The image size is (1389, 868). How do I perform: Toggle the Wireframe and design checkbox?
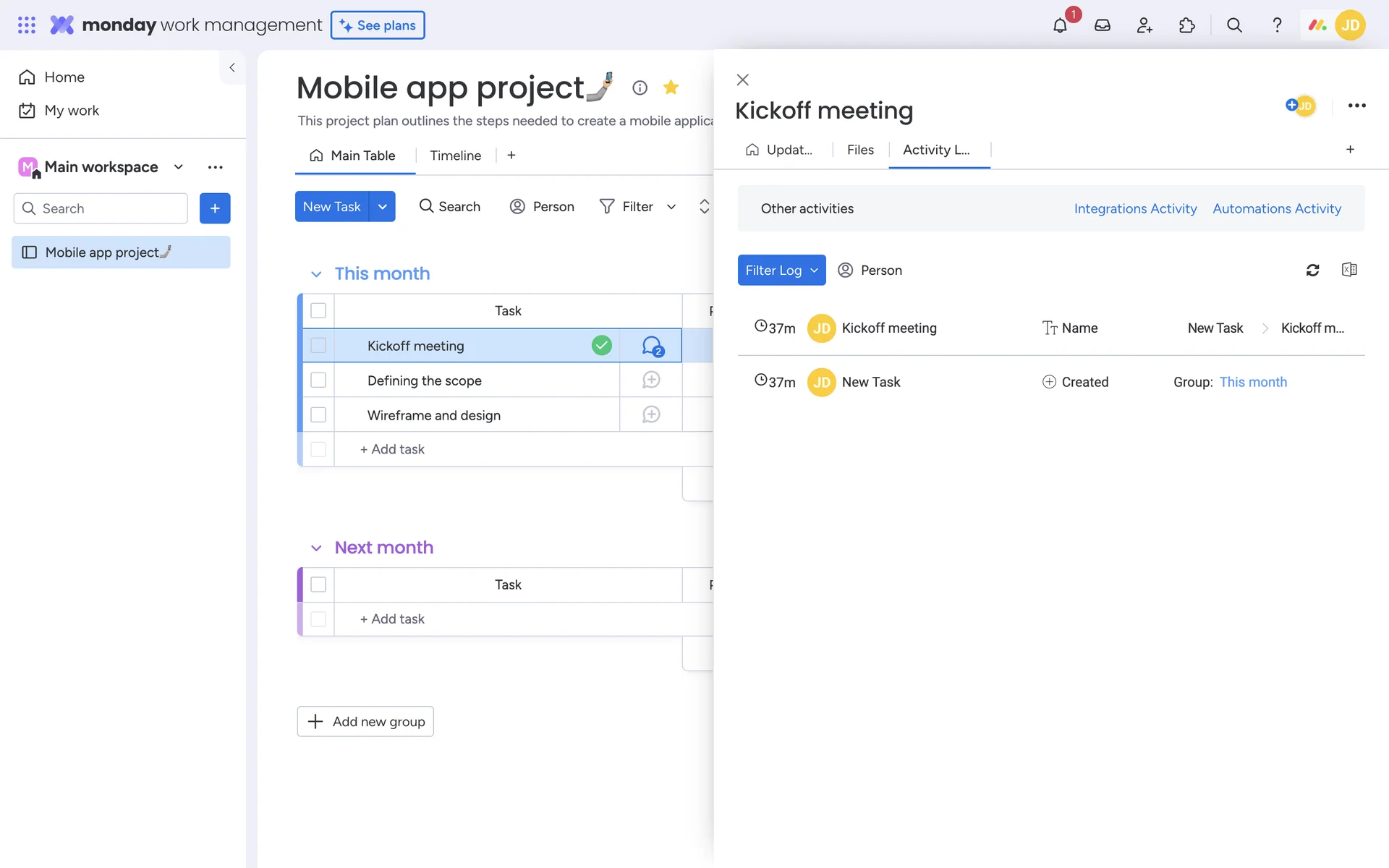pyautogui.click(x=318, y=415)
